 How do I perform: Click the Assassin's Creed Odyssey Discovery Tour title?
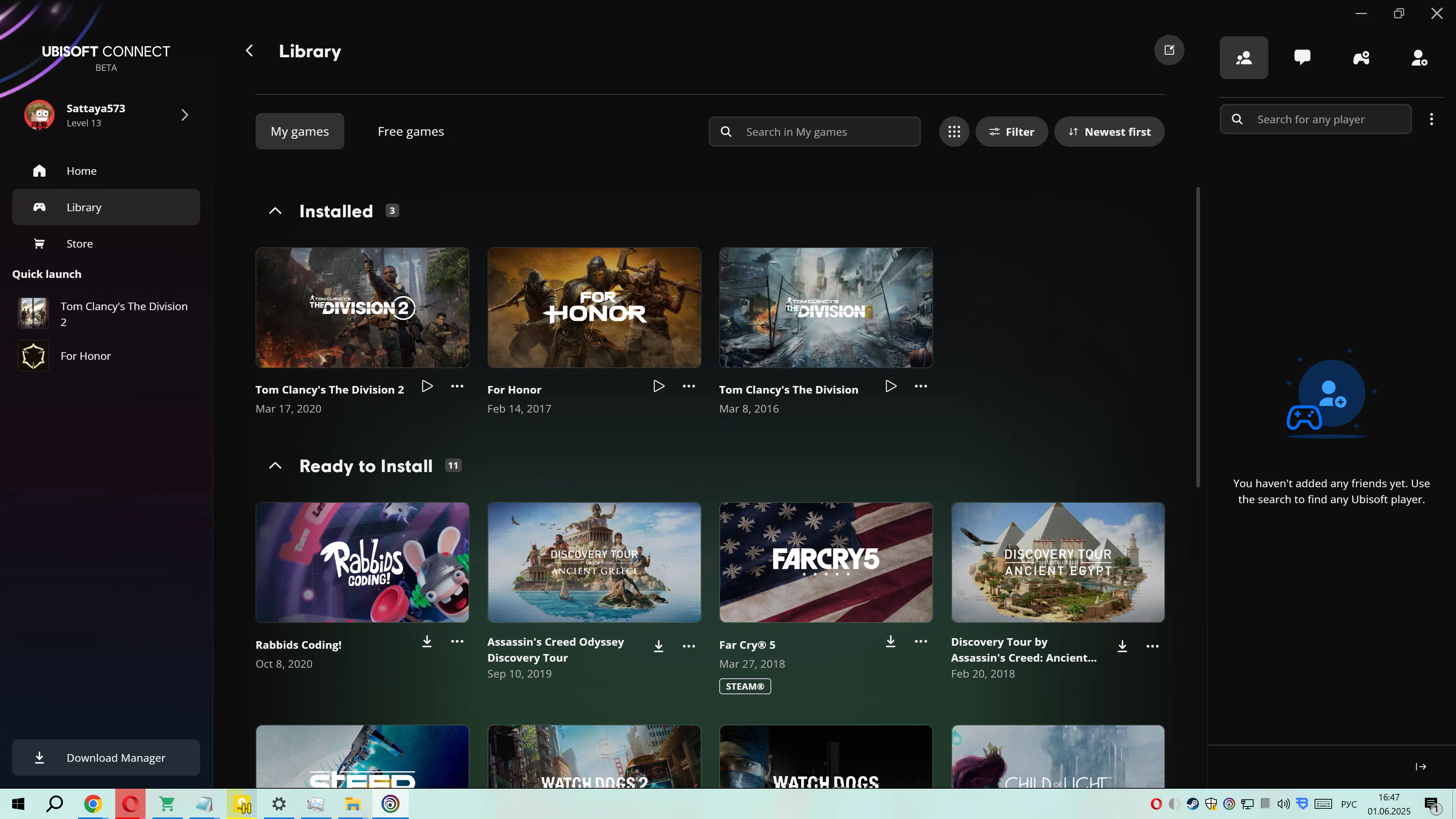[x=555, y=650]
